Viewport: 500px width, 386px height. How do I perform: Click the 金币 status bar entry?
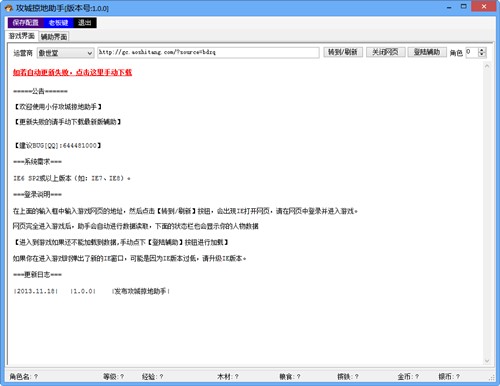(408, 377)
